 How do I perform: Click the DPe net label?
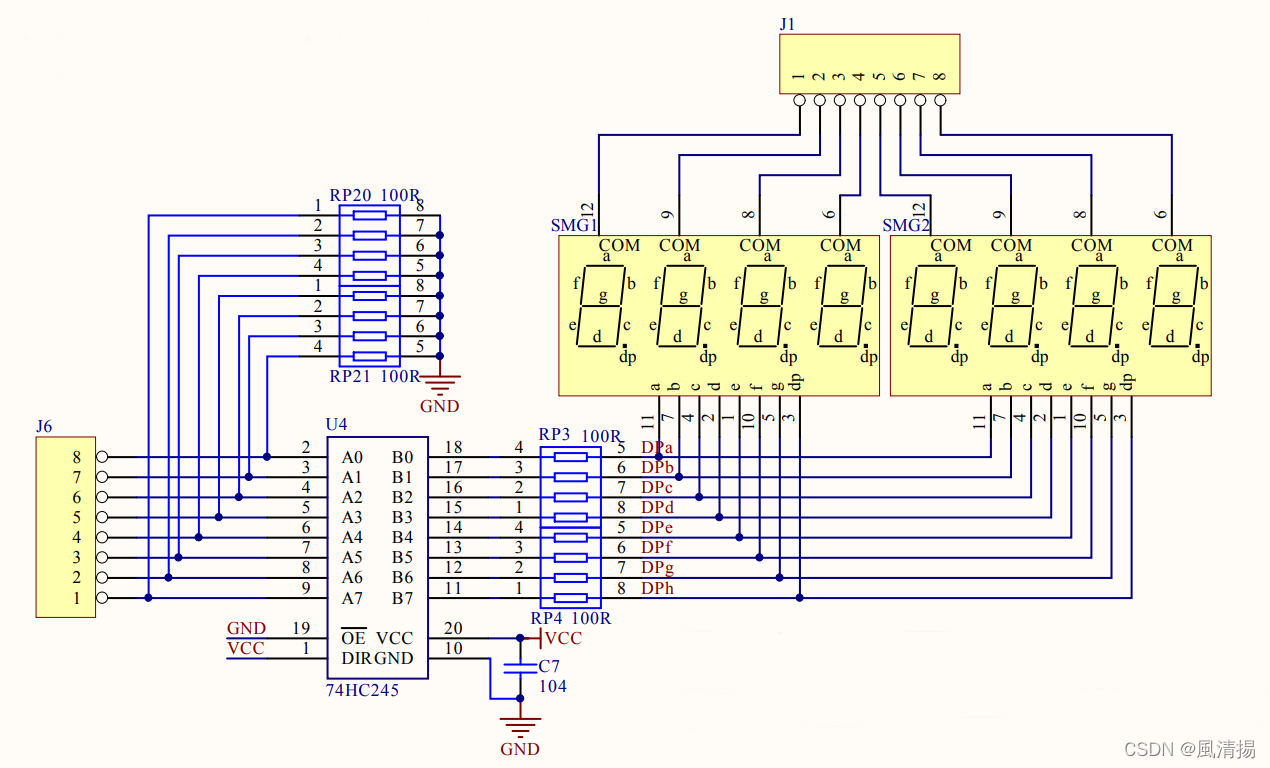click(657, 527)
